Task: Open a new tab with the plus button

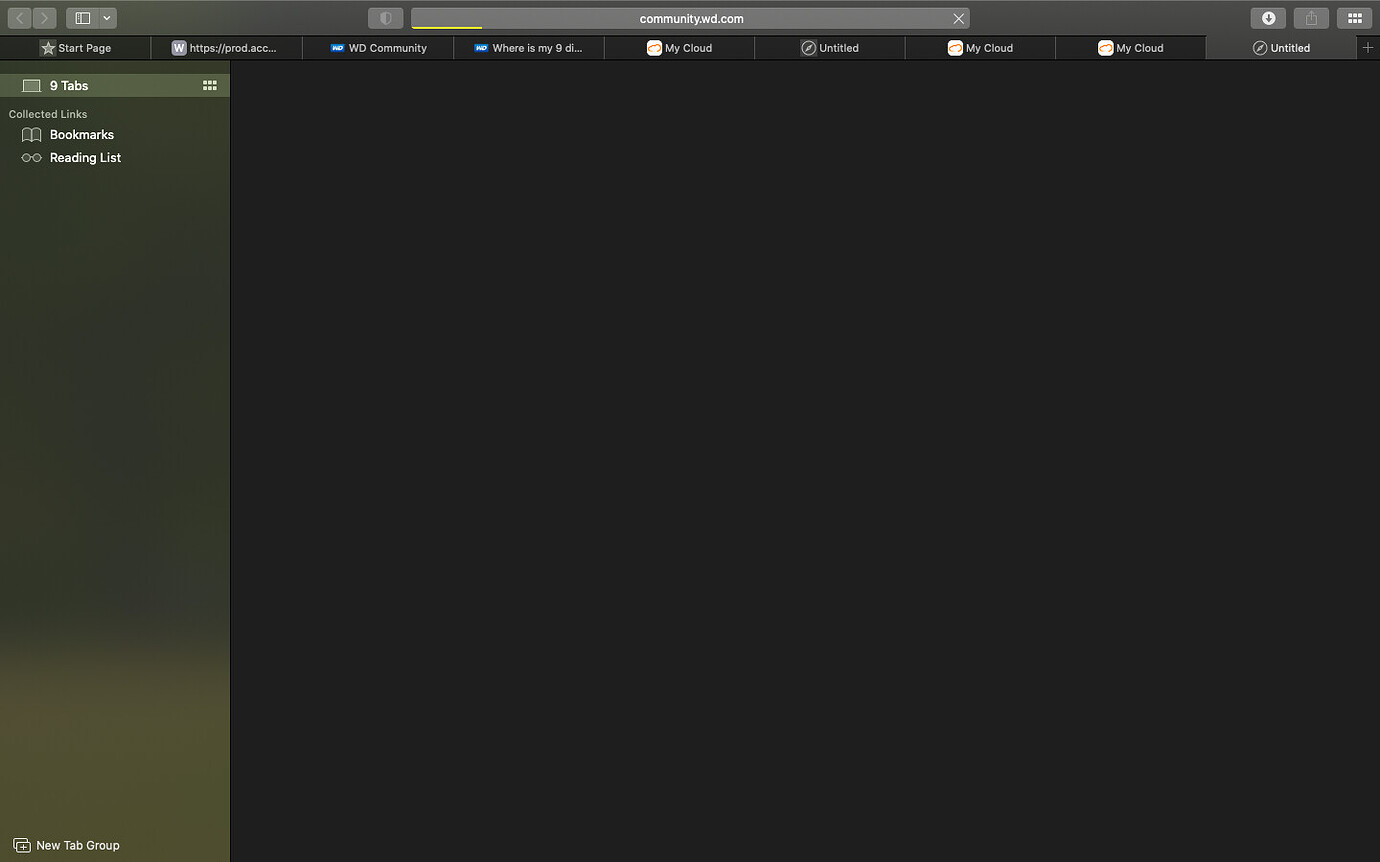Action: coord(1368,47)
